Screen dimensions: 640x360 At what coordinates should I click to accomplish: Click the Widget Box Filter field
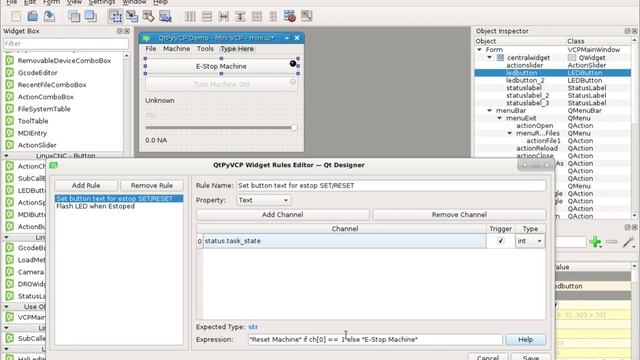coord(65,43)
